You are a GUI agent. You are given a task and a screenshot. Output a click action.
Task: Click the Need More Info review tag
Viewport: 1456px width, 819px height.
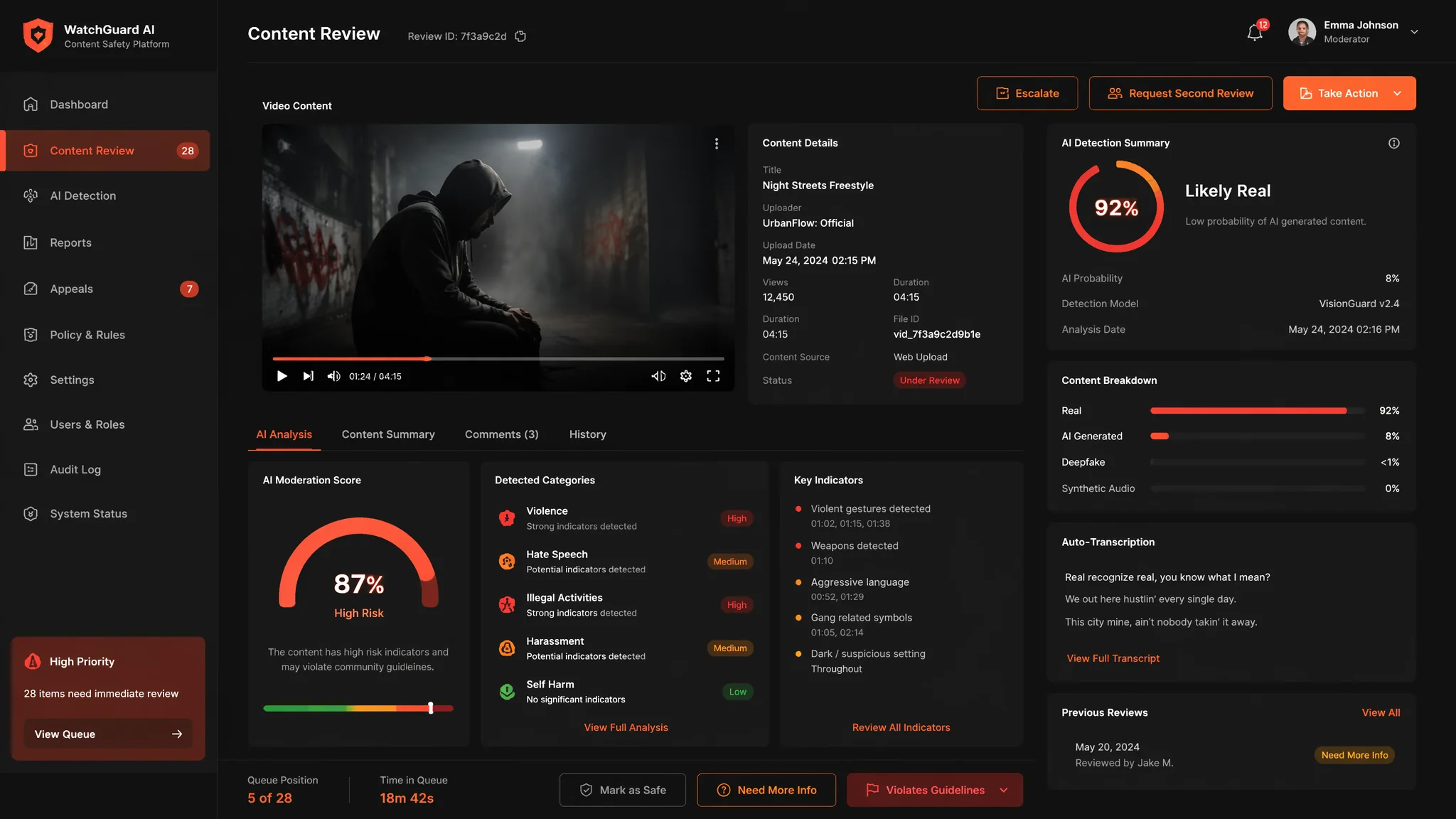[x=1354, y=755]
